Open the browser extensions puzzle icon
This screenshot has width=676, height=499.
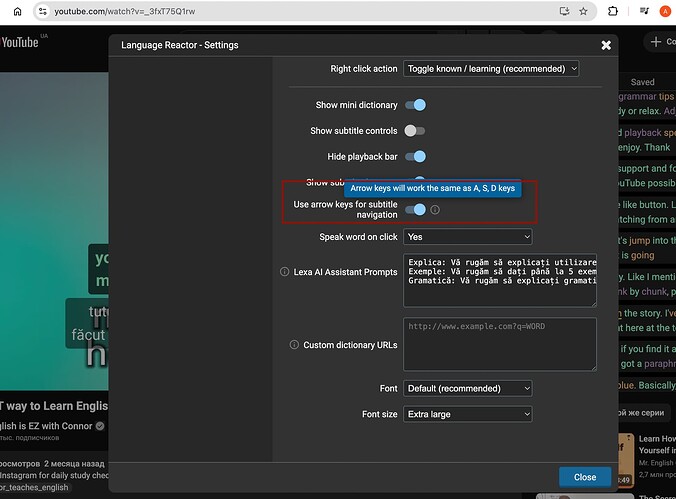[612, 11]
